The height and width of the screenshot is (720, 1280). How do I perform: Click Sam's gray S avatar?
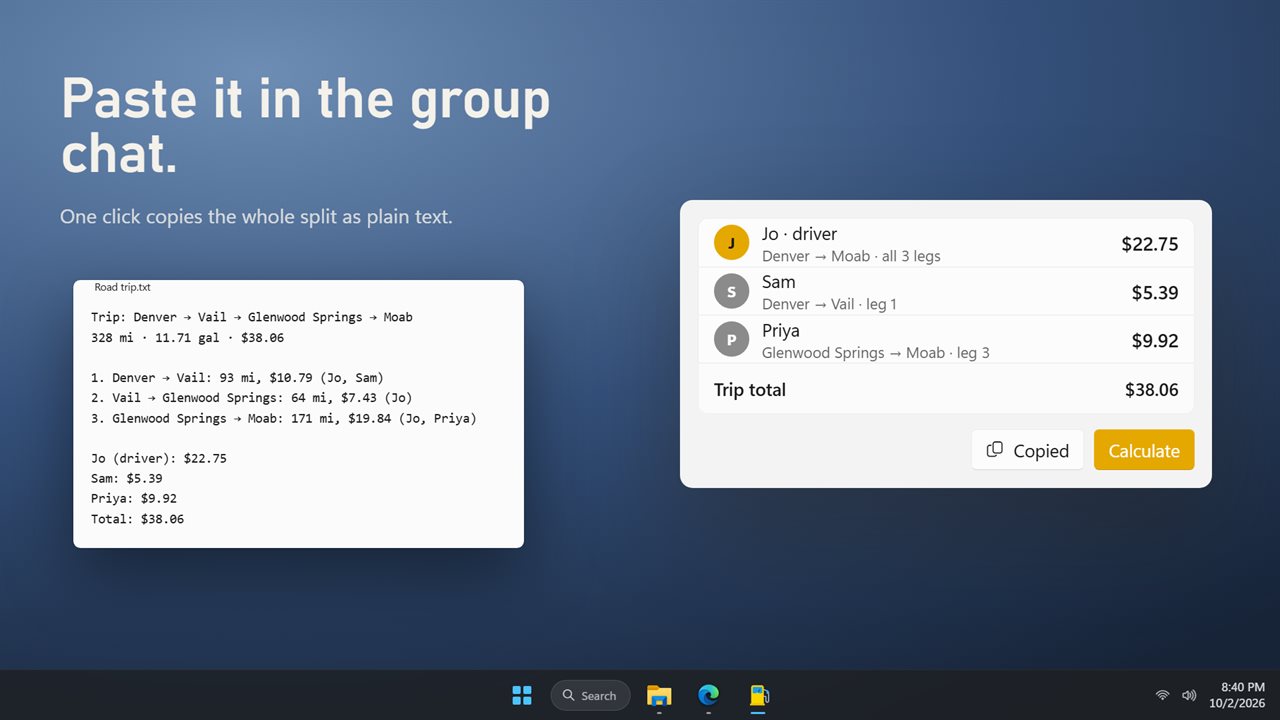(x=731, y=291)
